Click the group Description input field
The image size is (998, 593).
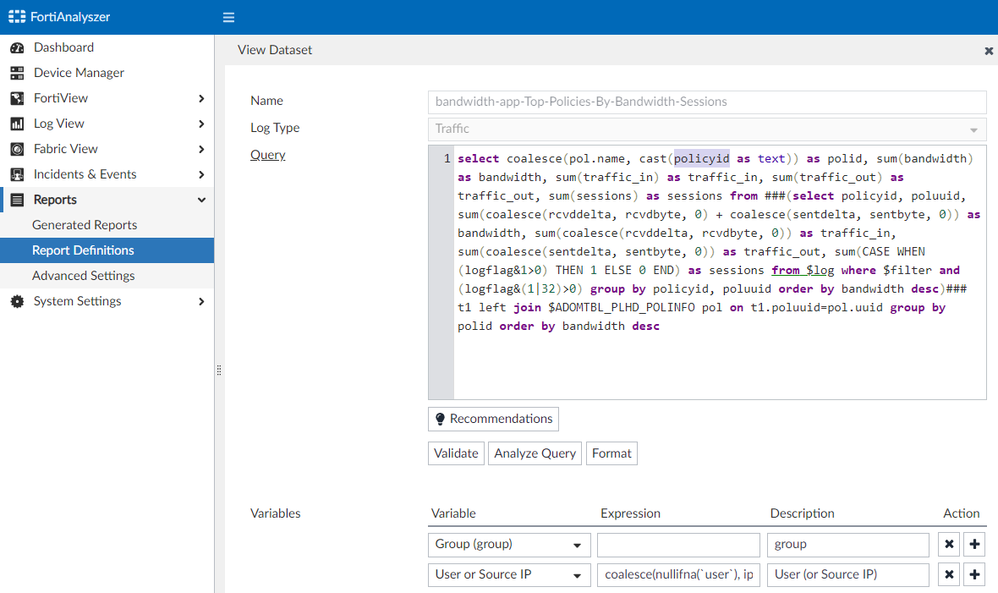(848, 545)
